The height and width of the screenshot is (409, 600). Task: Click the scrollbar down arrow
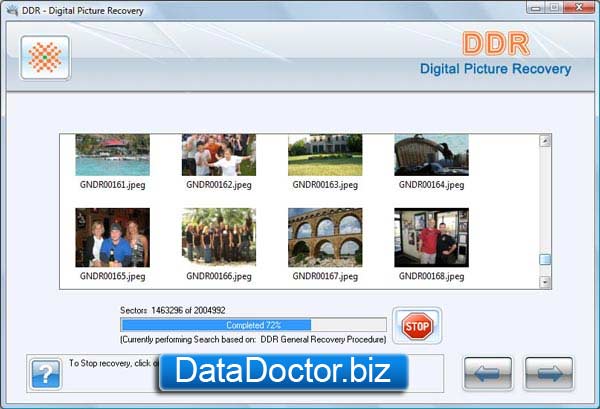click(x=545, y=282)
